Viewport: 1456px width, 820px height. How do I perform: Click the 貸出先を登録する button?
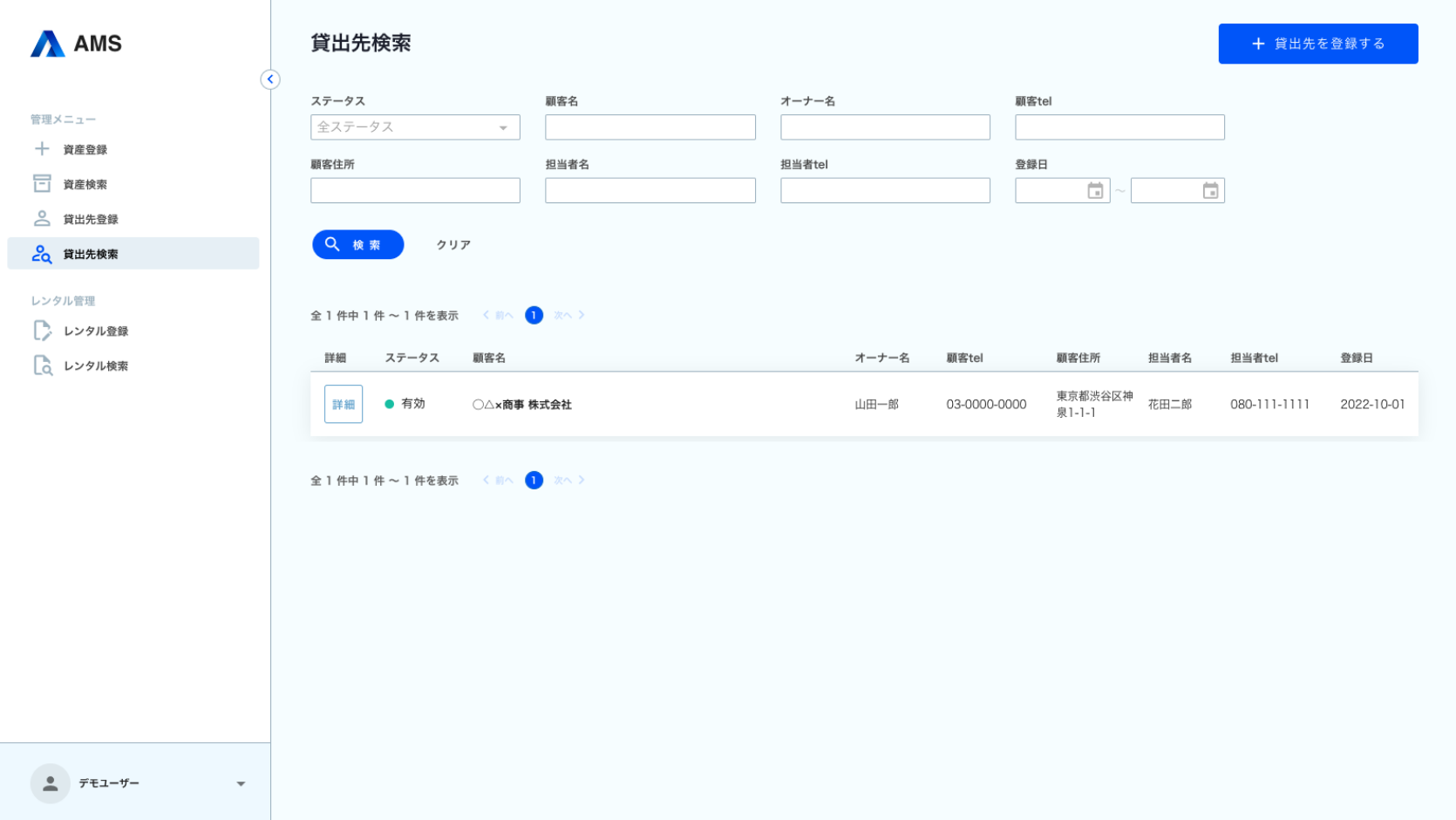[x=1317, y=44]
